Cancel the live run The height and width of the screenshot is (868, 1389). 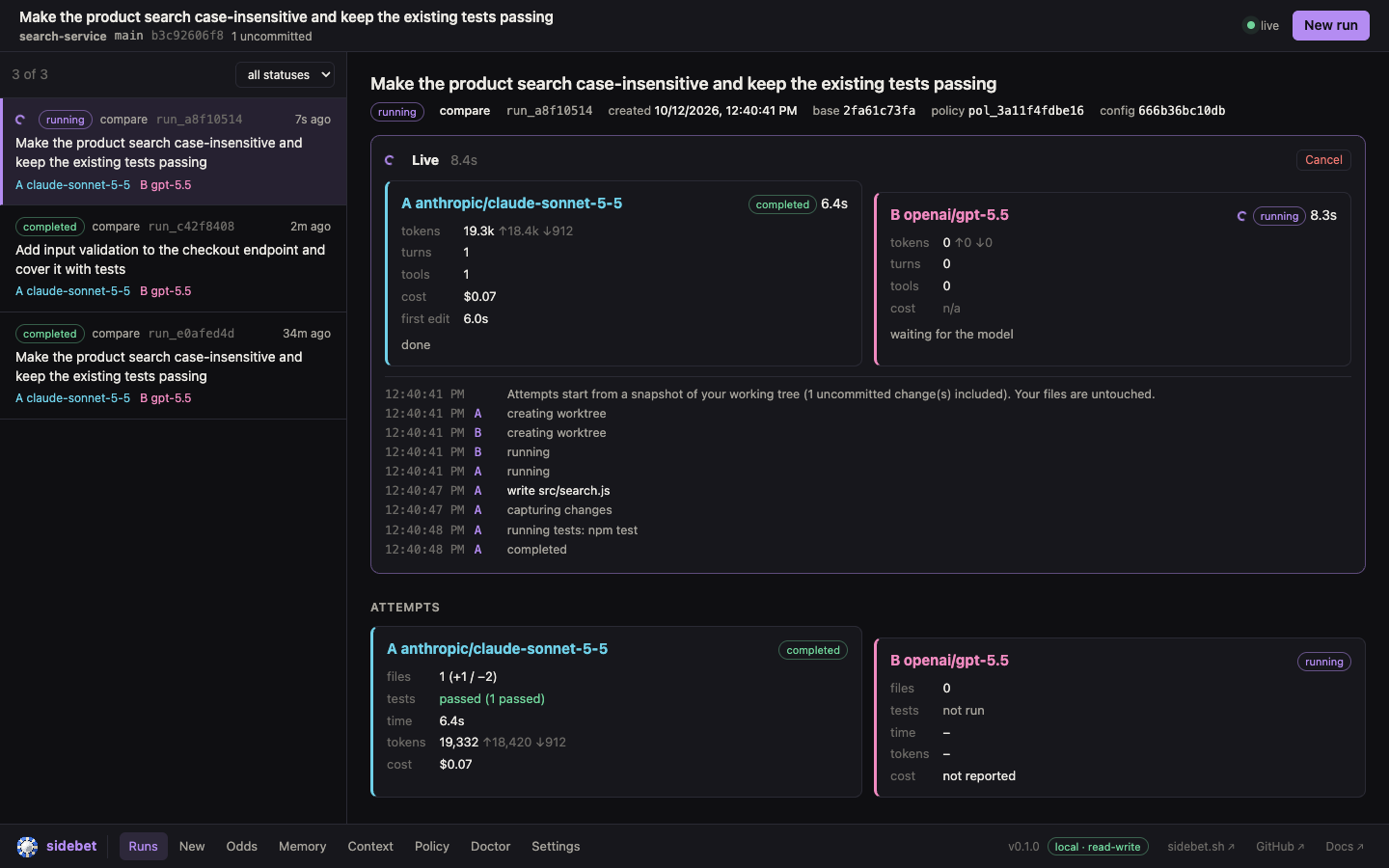(x=1323, y=160)
